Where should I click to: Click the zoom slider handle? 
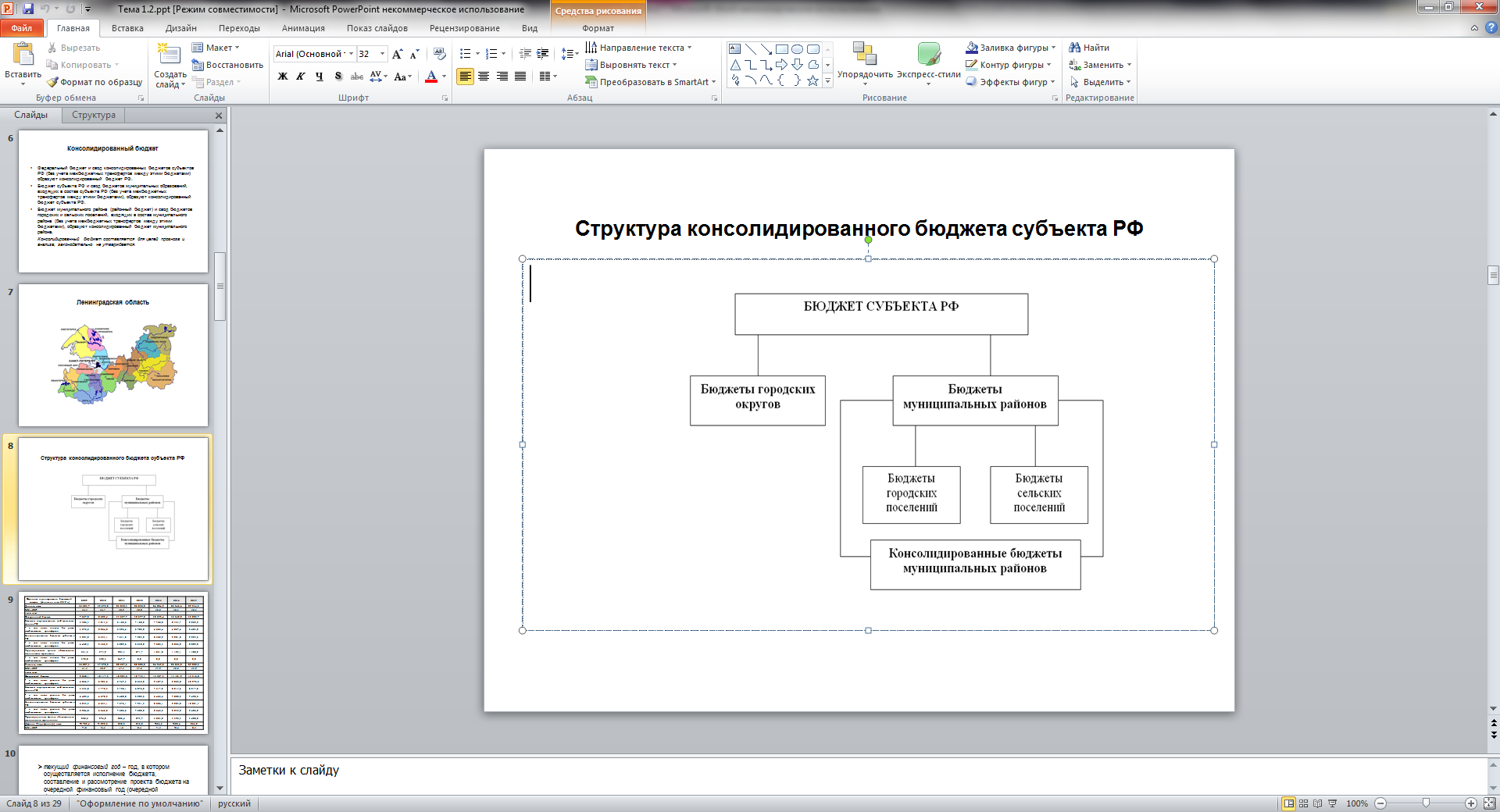coord(1427,803)
